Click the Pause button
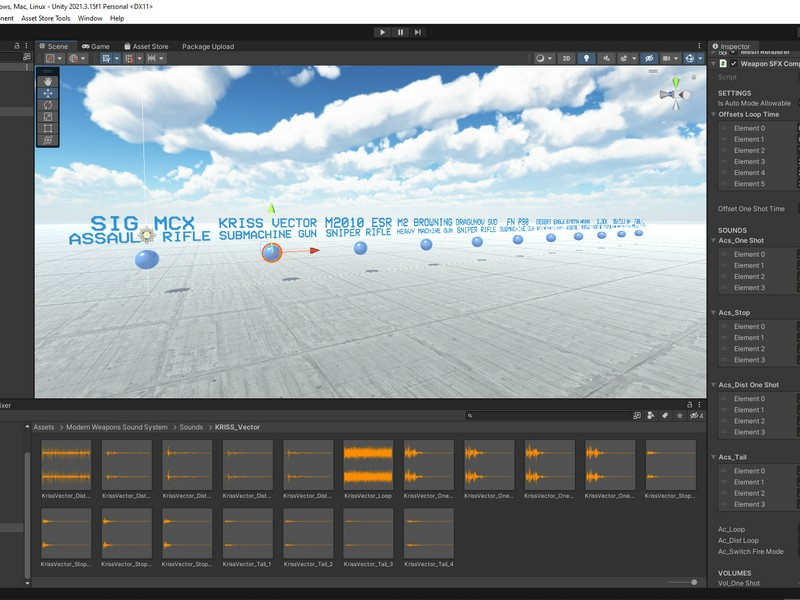800x600 pixels. pyautogui.click(x=401, y=32)
